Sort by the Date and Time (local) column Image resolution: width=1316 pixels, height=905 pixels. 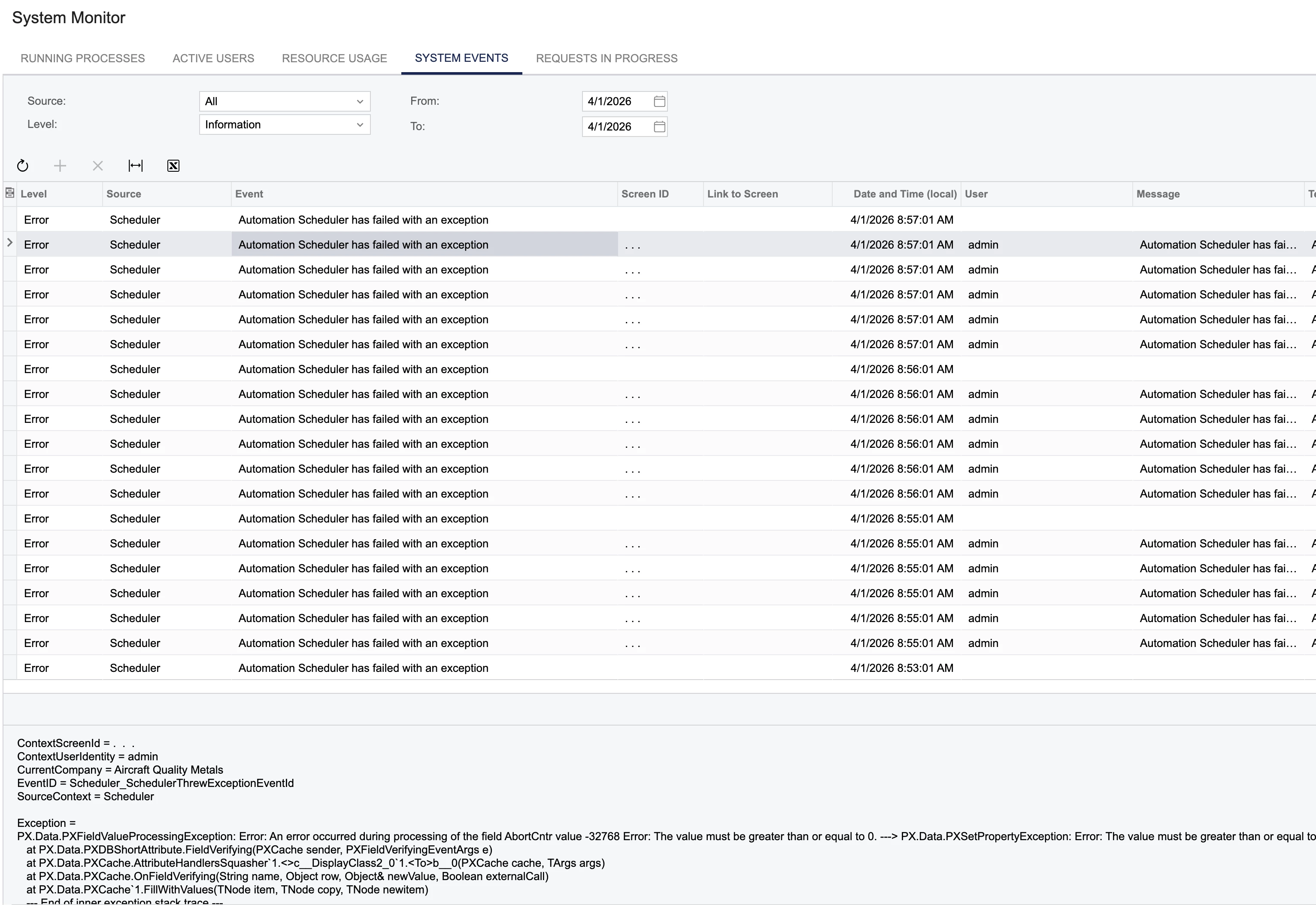point(904,194)
